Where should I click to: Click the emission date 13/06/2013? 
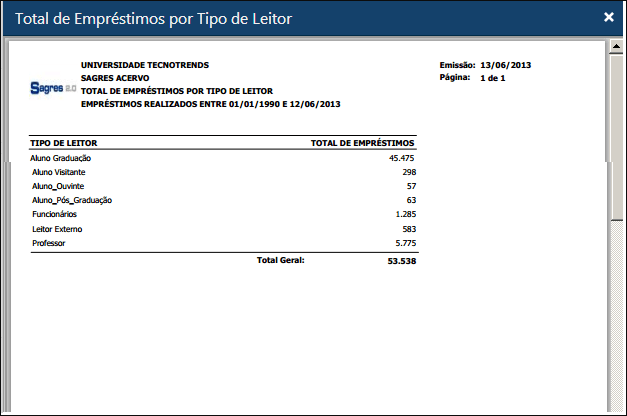[x=505, y=64]
